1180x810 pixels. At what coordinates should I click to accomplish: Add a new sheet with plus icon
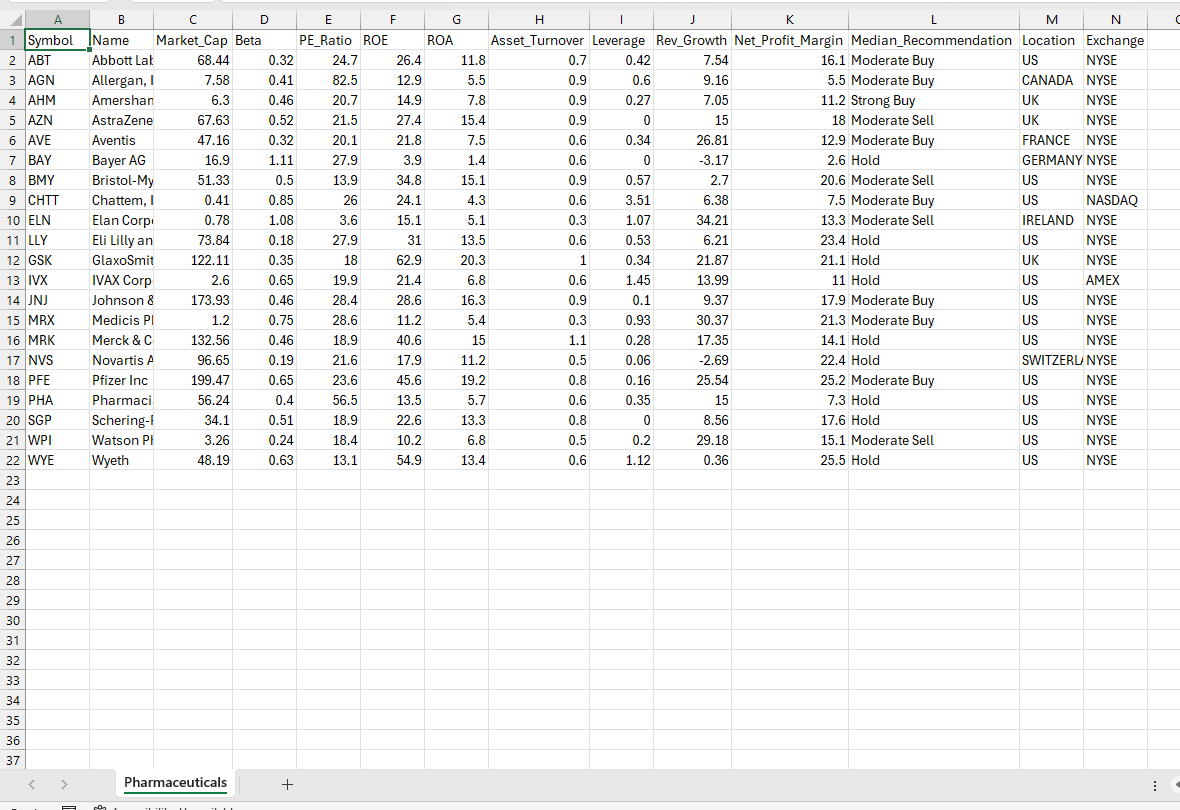[287, 784]
